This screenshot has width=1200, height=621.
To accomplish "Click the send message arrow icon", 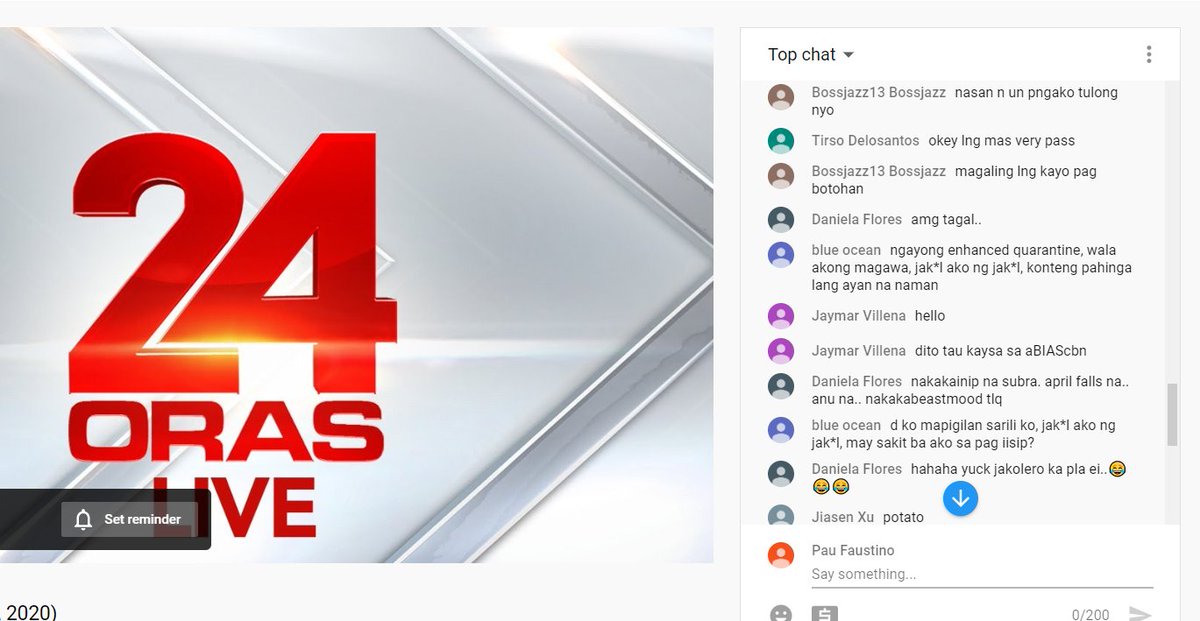I will click(x=1139, y=613).
